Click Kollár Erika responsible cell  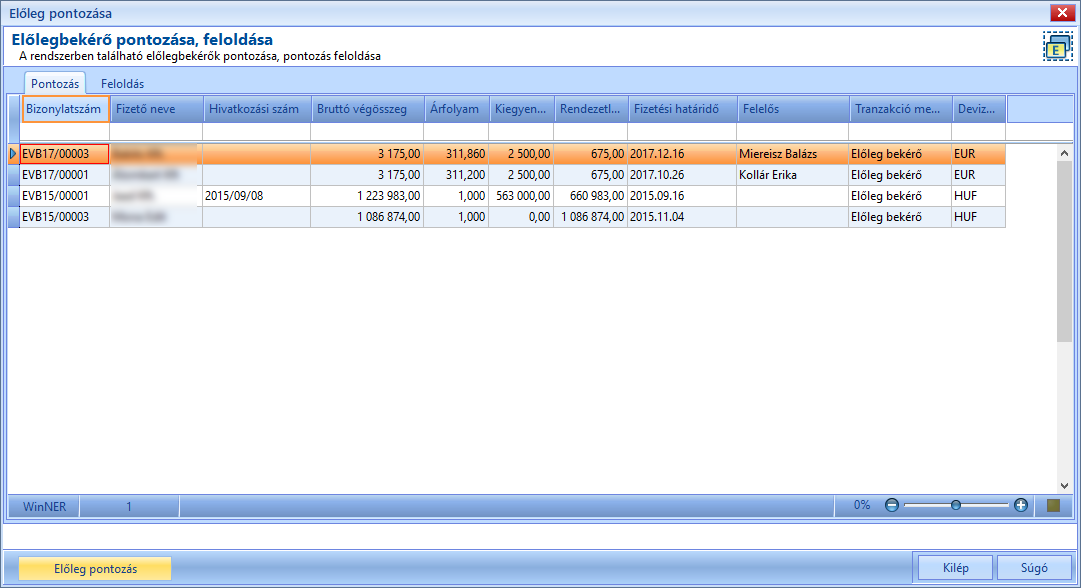[792, 175]
